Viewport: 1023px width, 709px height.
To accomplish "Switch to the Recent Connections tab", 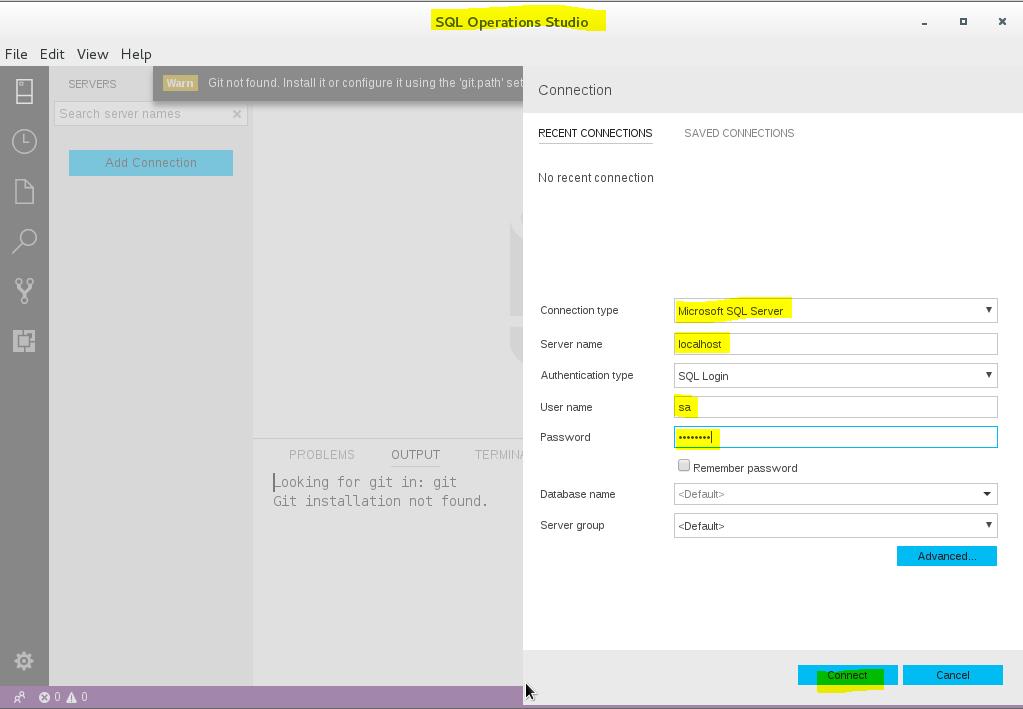I will coord(595,133).
